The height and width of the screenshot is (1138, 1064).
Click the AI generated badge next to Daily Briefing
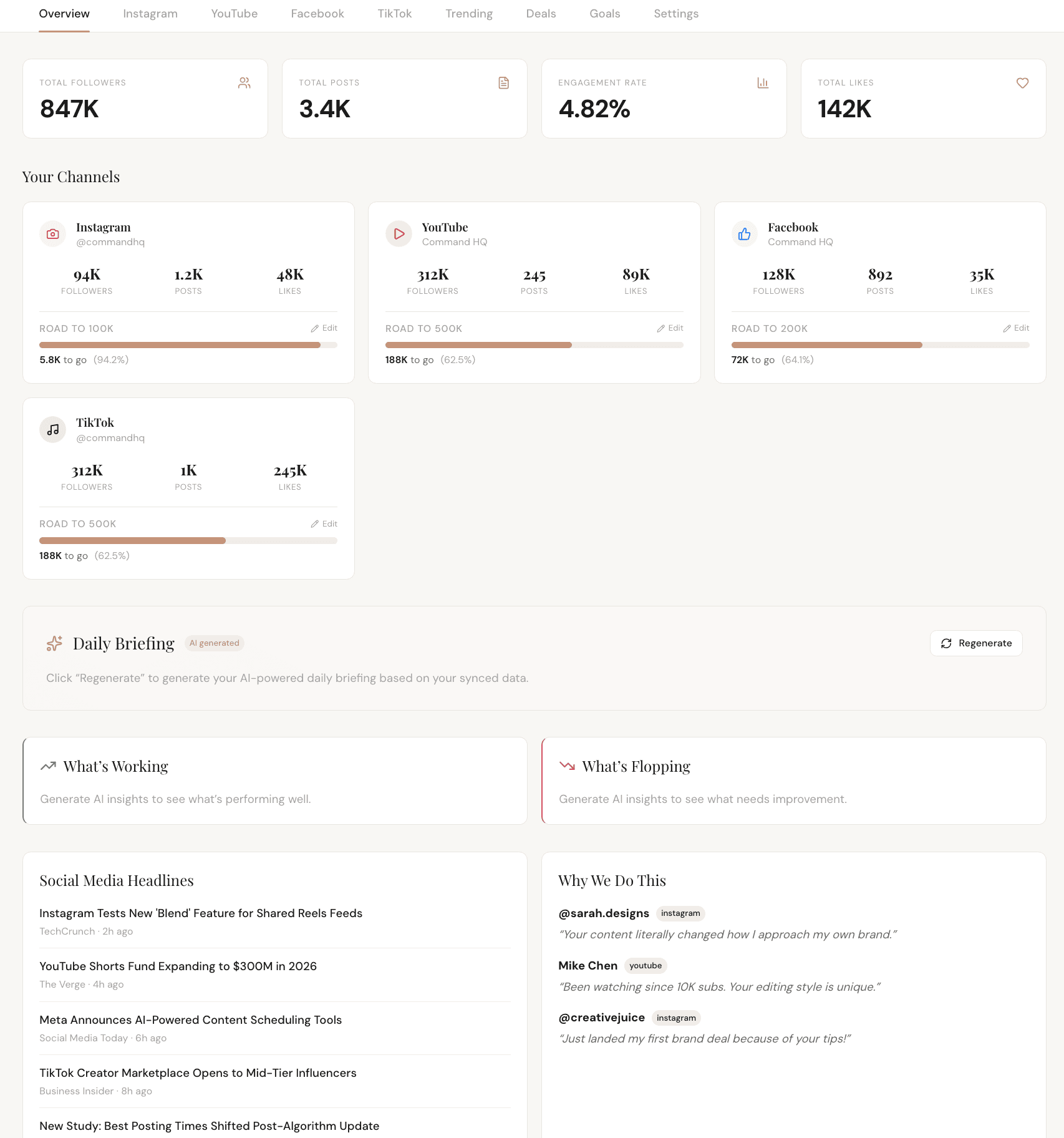[214, 643]
